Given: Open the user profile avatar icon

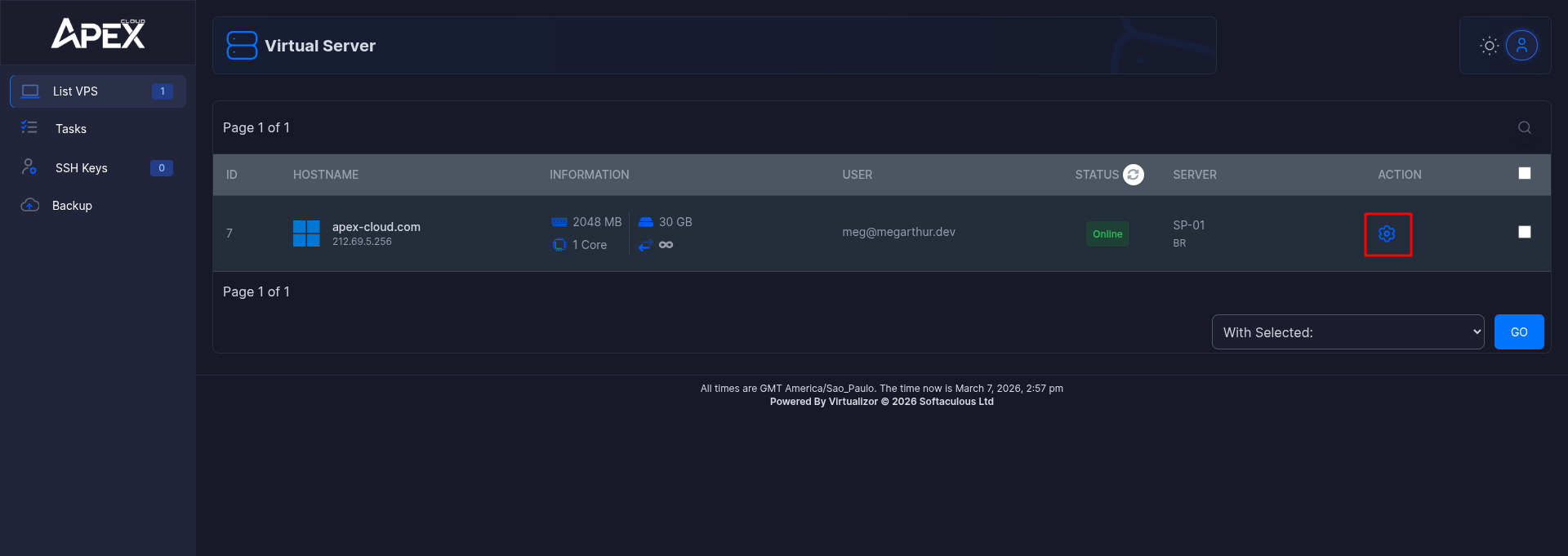Looking at the screenshot, I should click(x=1521, y=46).
